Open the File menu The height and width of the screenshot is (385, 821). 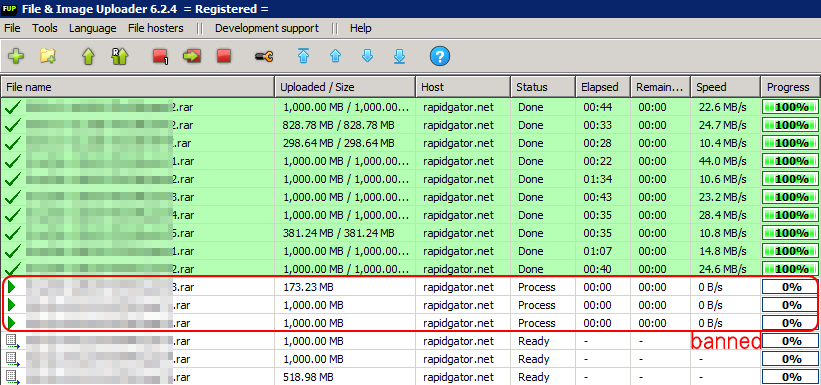(12, 28)
